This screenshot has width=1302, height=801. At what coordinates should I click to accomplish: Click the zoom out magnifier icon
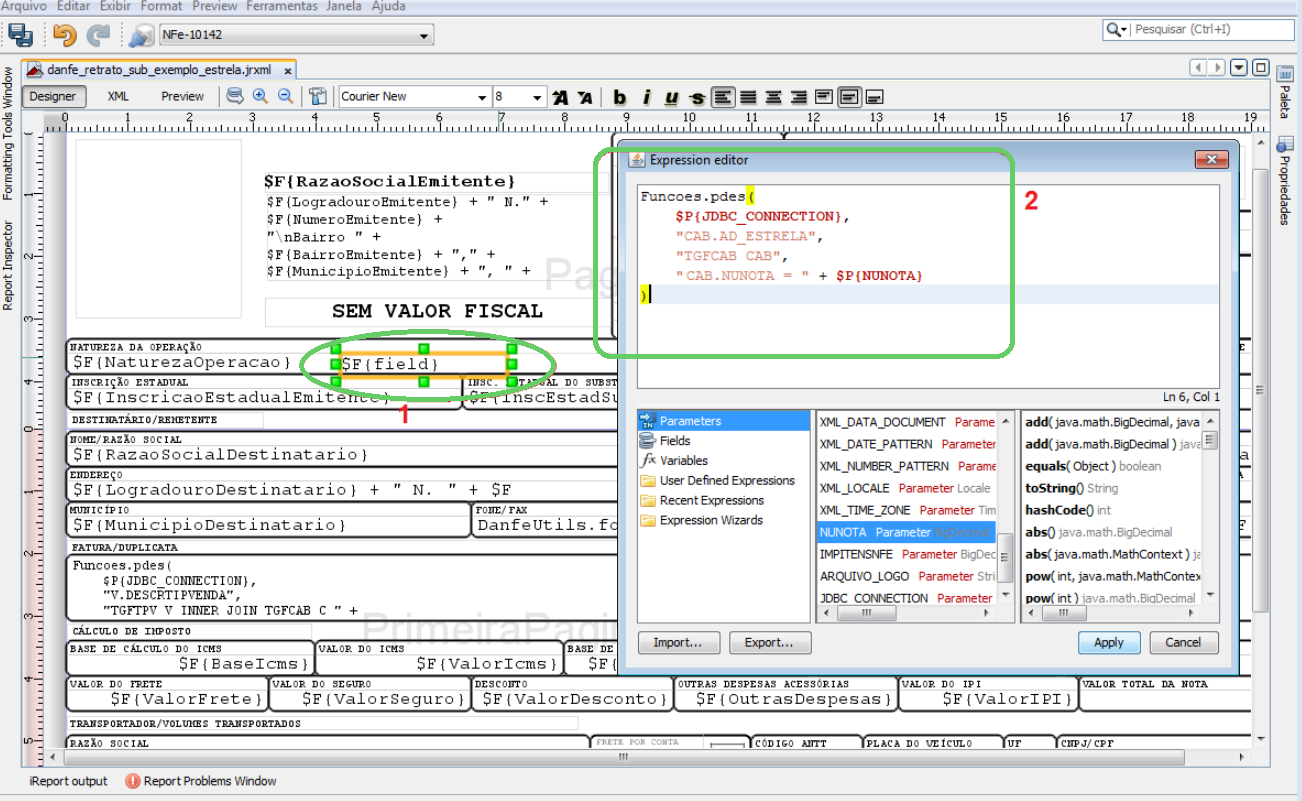click(285, 96)
